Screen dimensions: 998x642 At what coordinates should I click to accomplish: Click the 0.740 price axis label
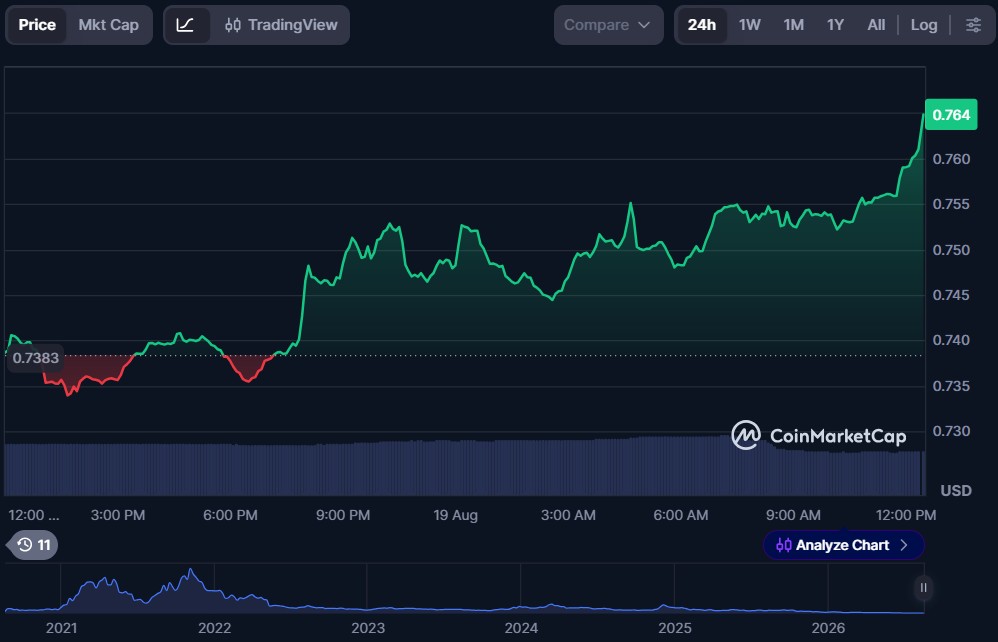point(951,340)
